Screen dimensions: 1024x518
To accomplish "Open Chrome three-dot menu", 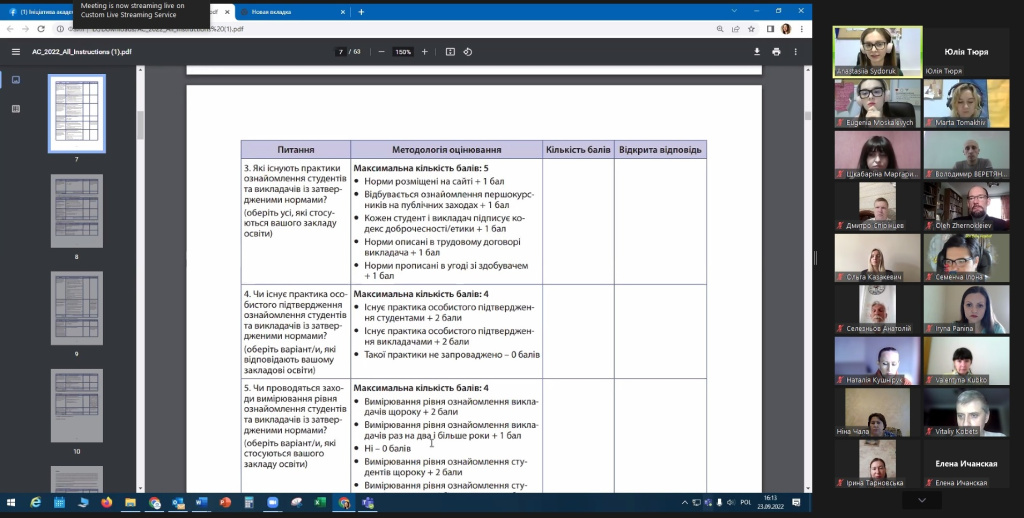I will pos(801,29).
